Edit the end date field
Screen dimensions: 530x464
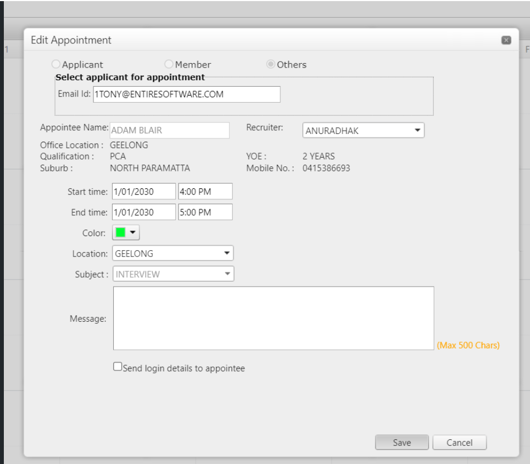tap(144, 212)
